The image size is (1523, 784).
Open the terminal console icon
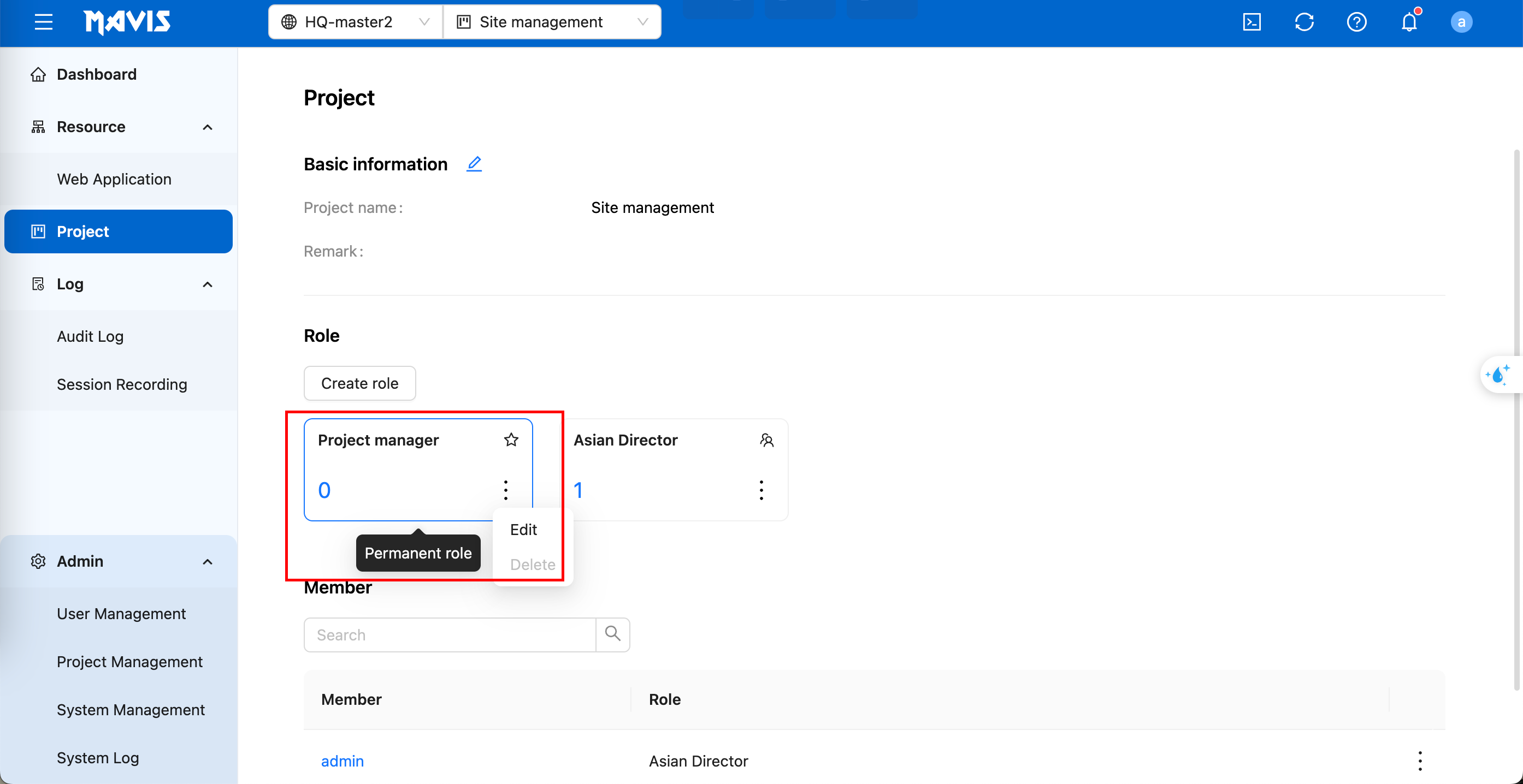pyautogui.click(x=1252, y=22)
